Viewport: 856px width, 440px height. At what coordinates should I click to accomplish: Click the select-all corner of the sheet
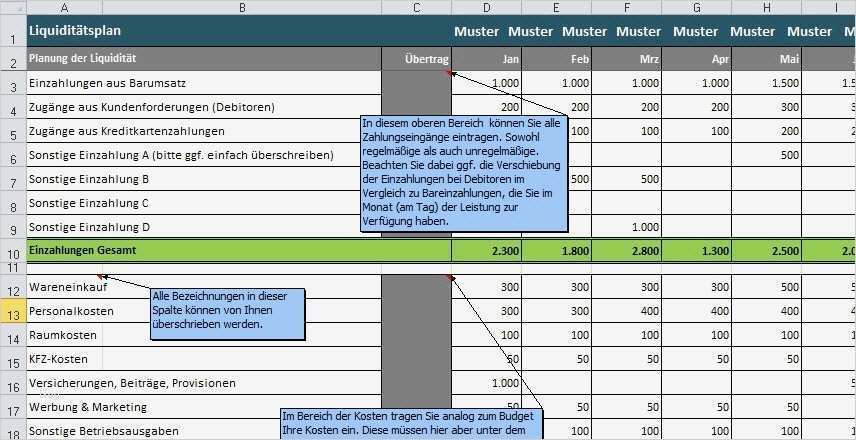coord(13,7)
